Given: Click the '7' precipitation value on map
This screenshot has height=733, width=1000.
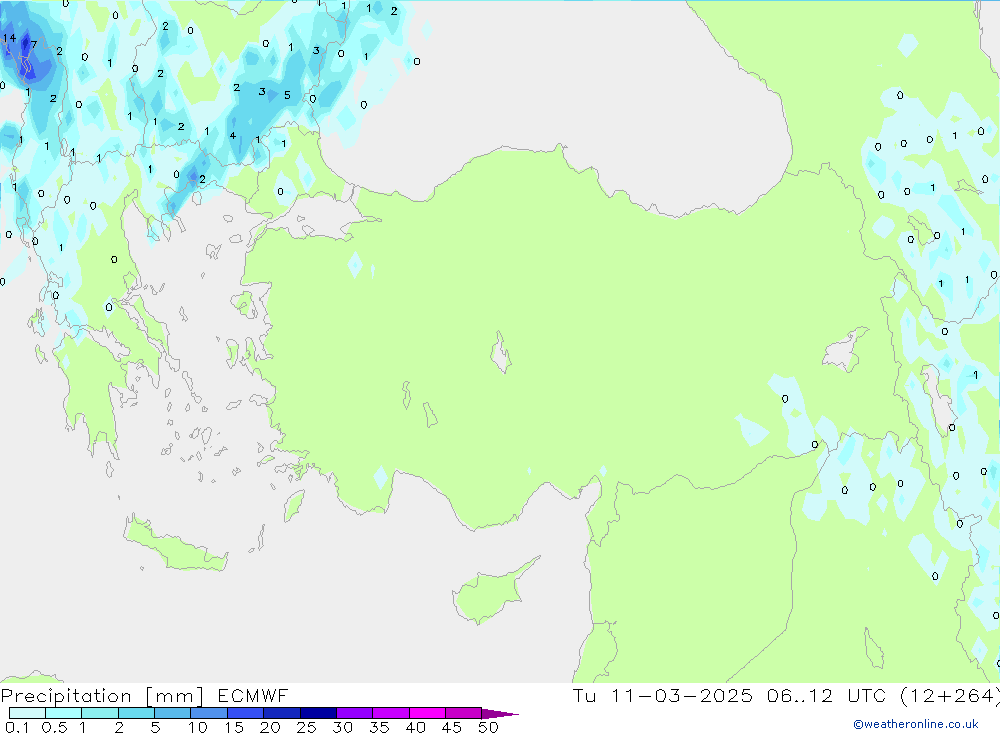Looking at the screenshot, I should [34, 45].
